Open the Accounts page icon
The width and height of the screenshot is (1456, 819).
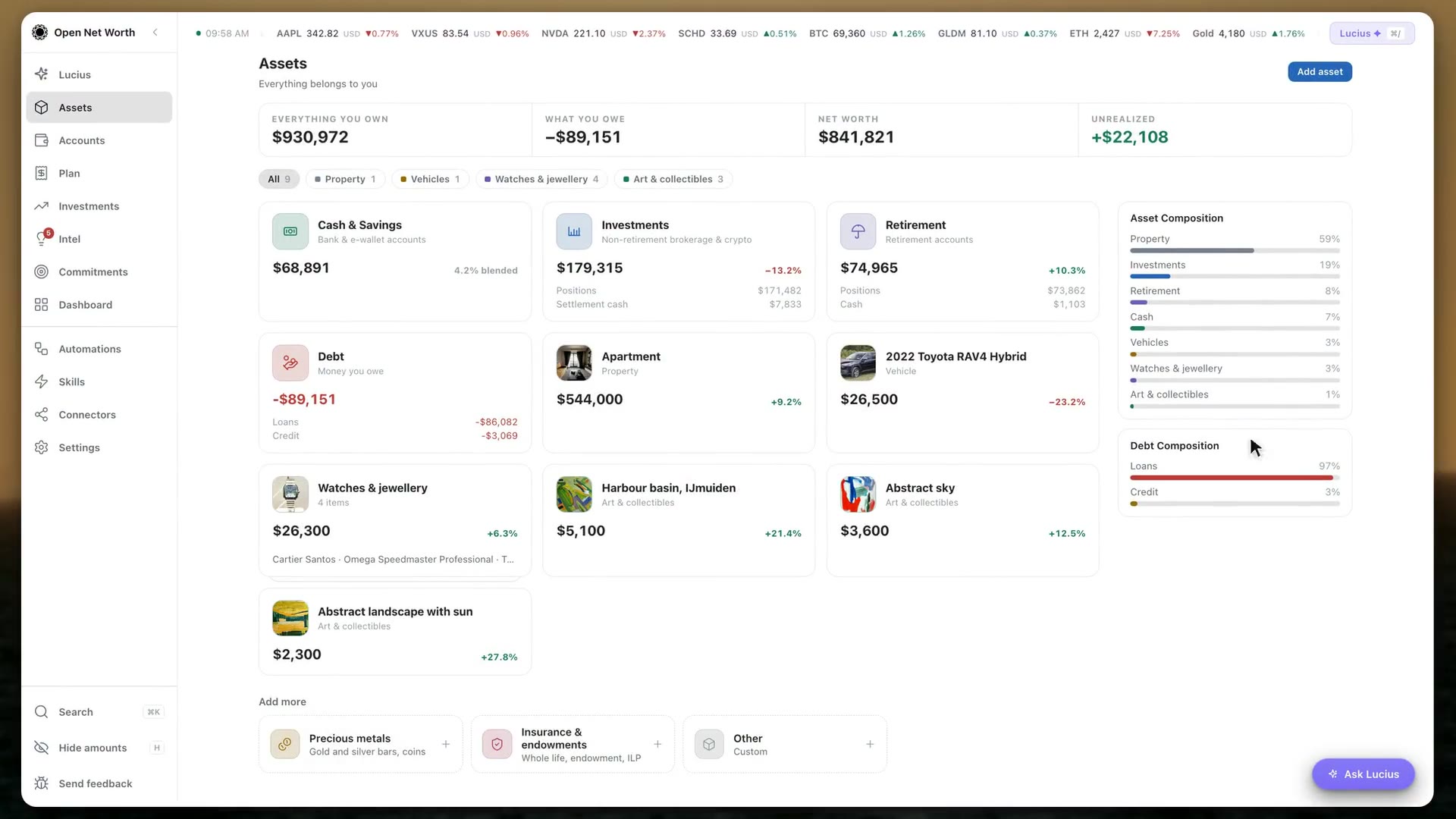(42, 140)
